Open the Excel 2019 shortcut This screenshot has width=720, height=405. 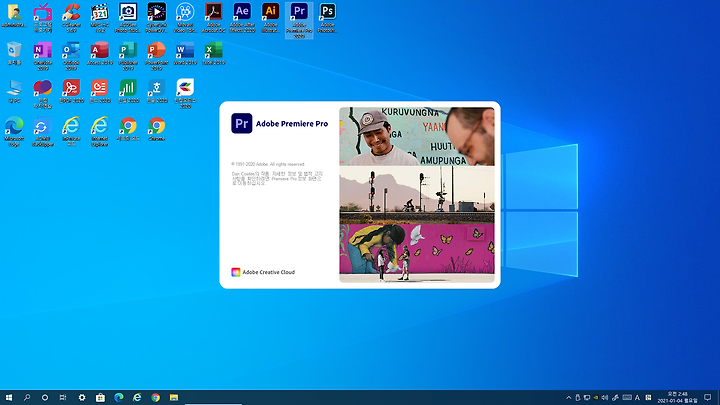click(x=214, y=53)
